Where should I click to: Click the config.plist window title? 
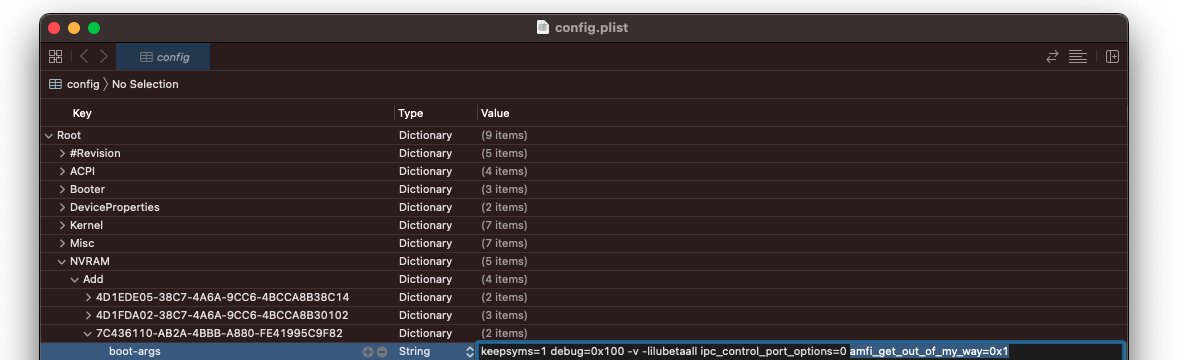coord(591,28)
